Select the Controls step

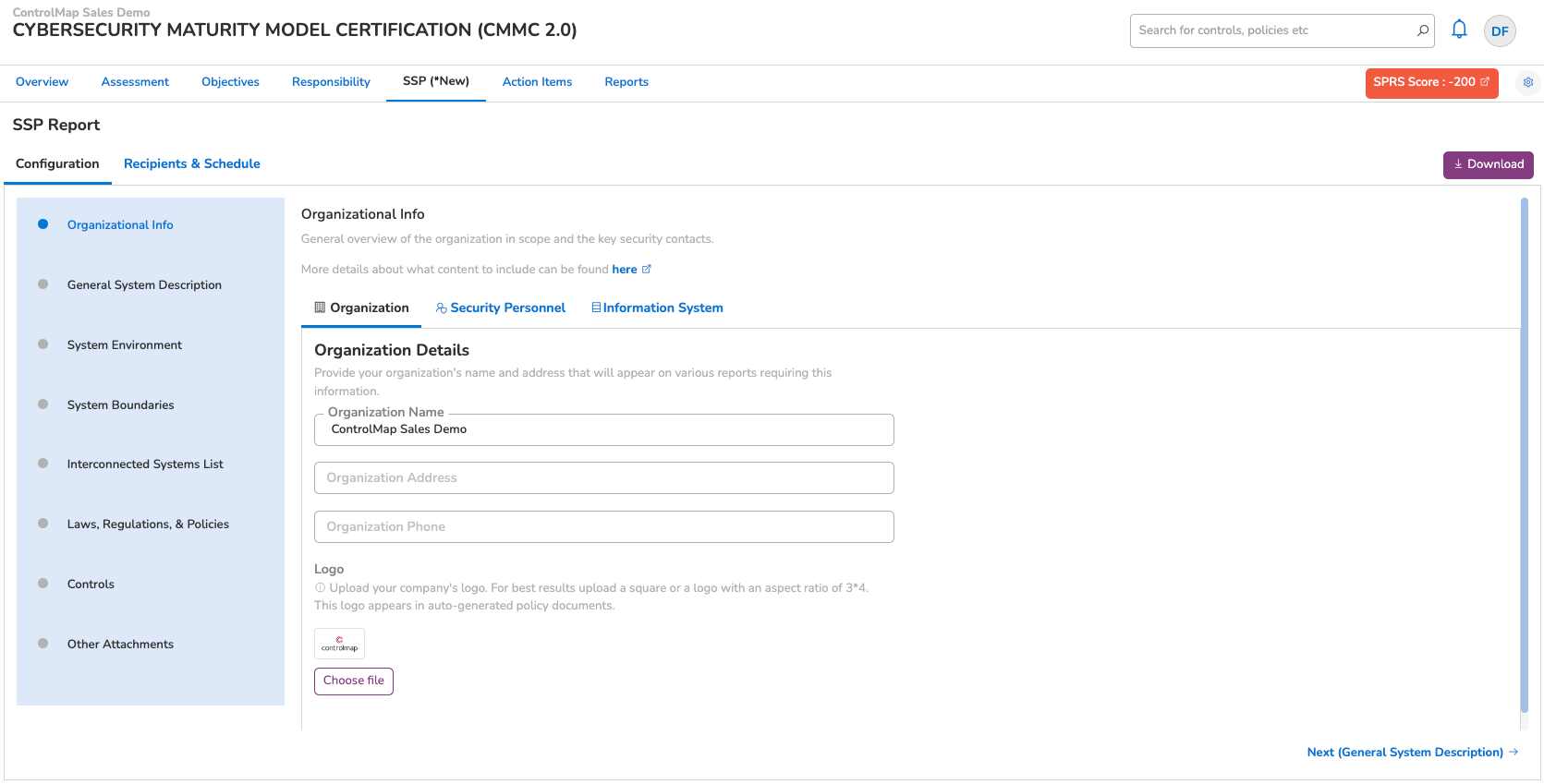click(x=91, y=585)
